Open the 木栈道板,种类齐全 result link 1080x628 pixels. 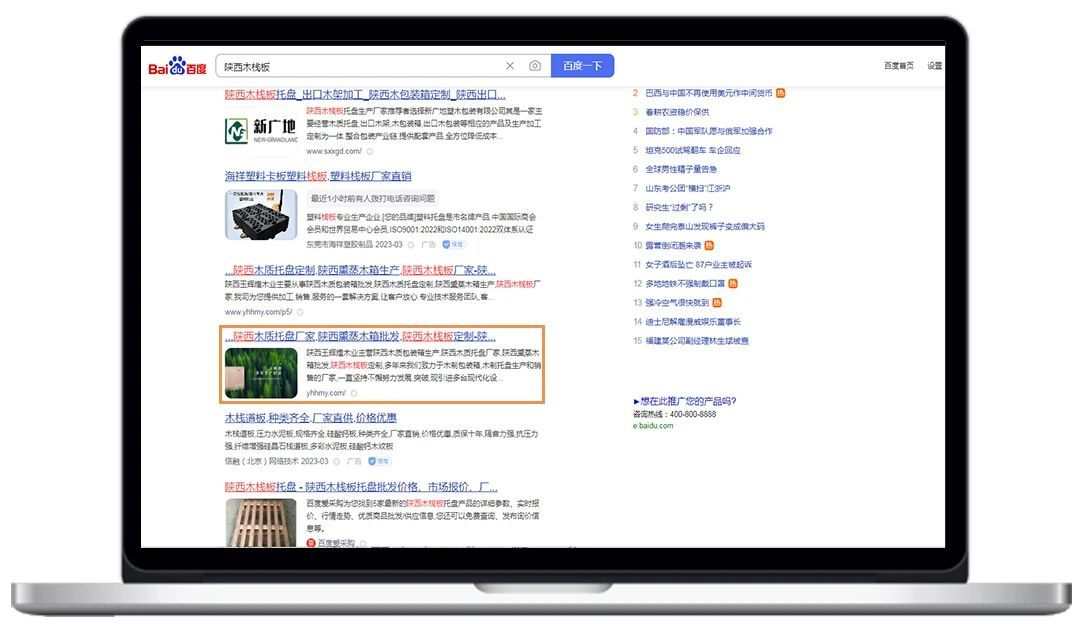click(310, 418)
